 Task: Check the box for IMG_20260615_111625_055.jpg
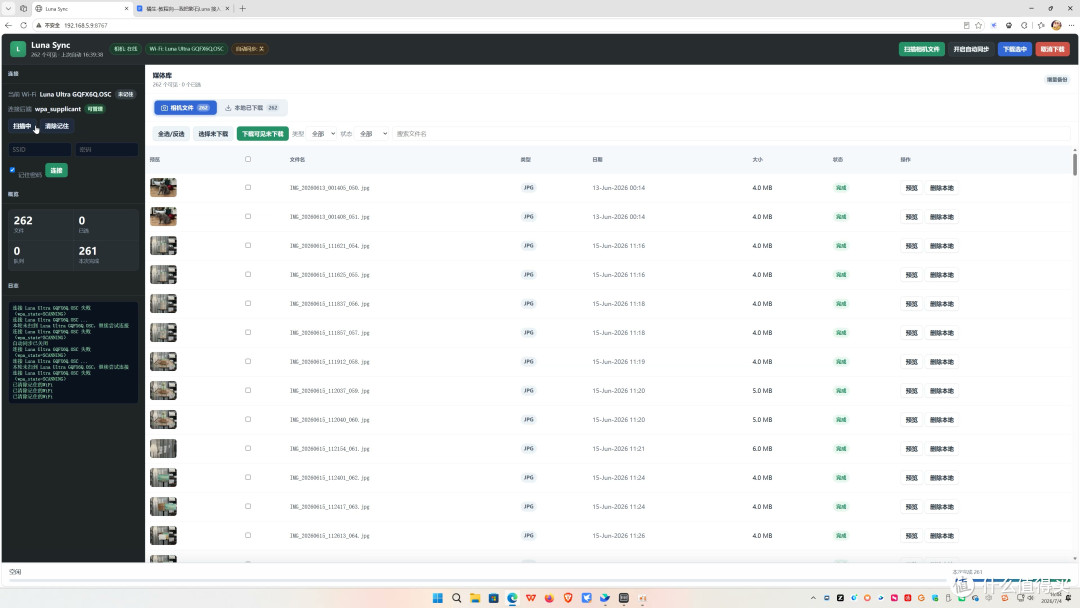point(248,274)
